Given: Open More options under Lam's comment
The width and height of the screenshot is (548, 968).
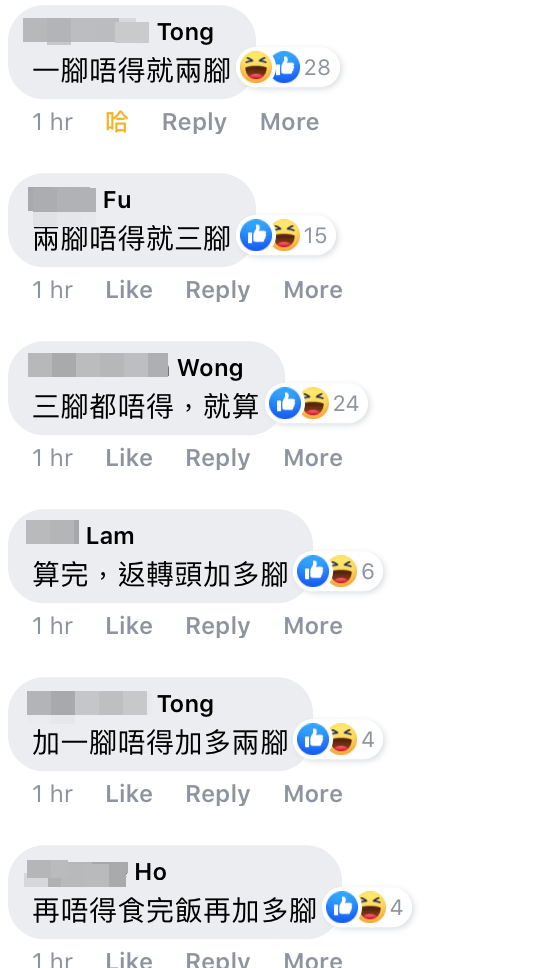Looking at the screenshot, I should [313, 625].
